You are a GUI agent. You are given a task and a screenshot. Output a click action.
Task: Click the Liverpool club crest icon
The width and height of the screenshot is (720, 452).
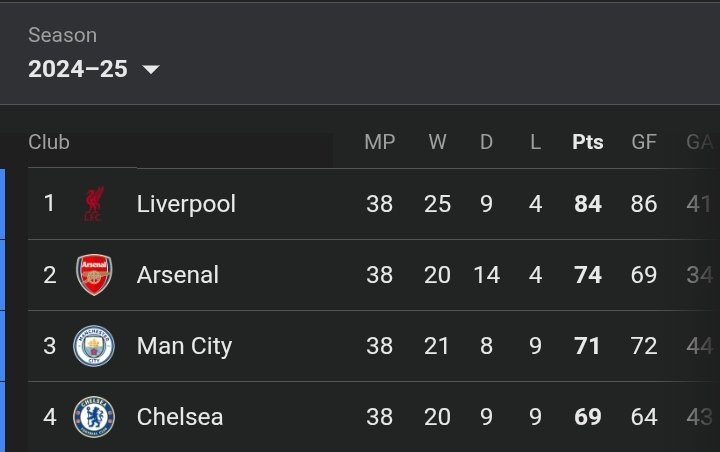pyautogui.click(x=94, y=203)
